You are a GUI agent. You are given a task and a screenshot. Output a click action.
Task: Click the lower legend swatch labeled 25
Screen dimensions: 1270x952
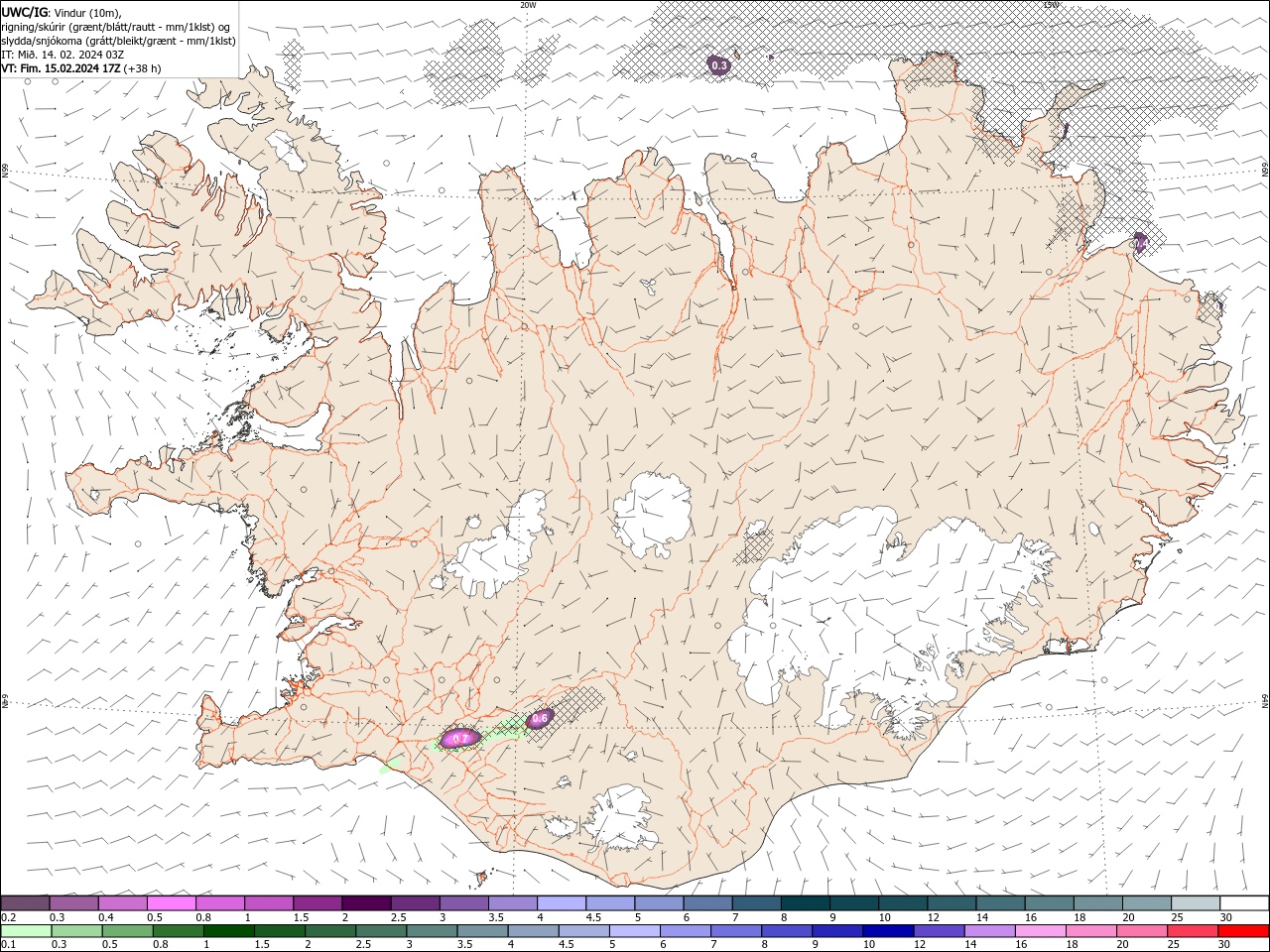tap(1193, 931)
